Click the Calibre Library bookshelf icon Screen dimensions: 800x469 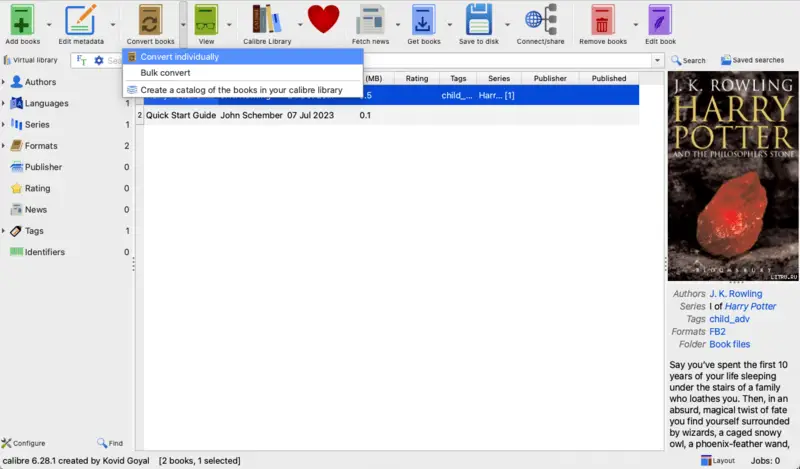point(266,20)
